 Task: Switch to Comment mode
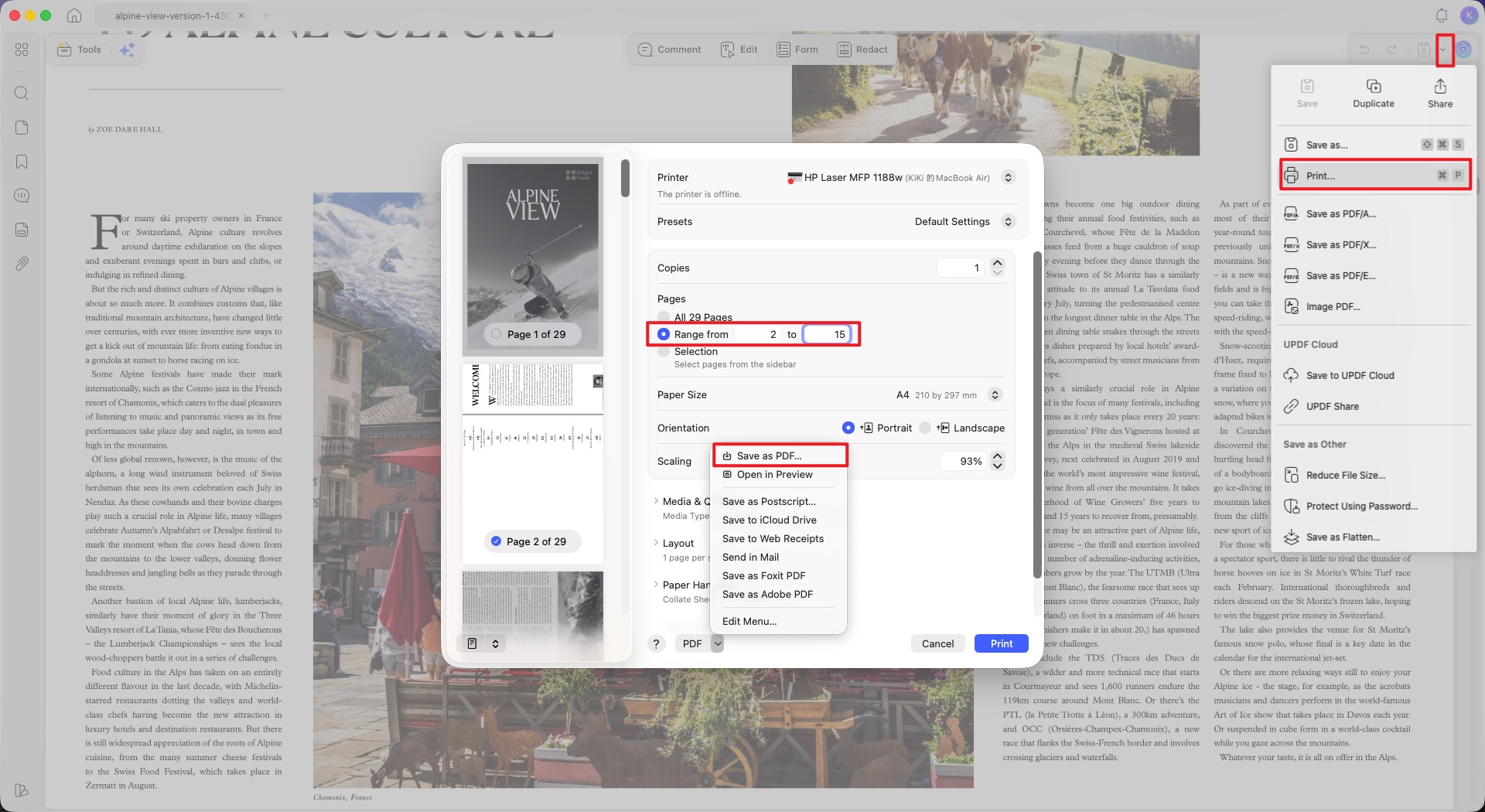(670, 49)
